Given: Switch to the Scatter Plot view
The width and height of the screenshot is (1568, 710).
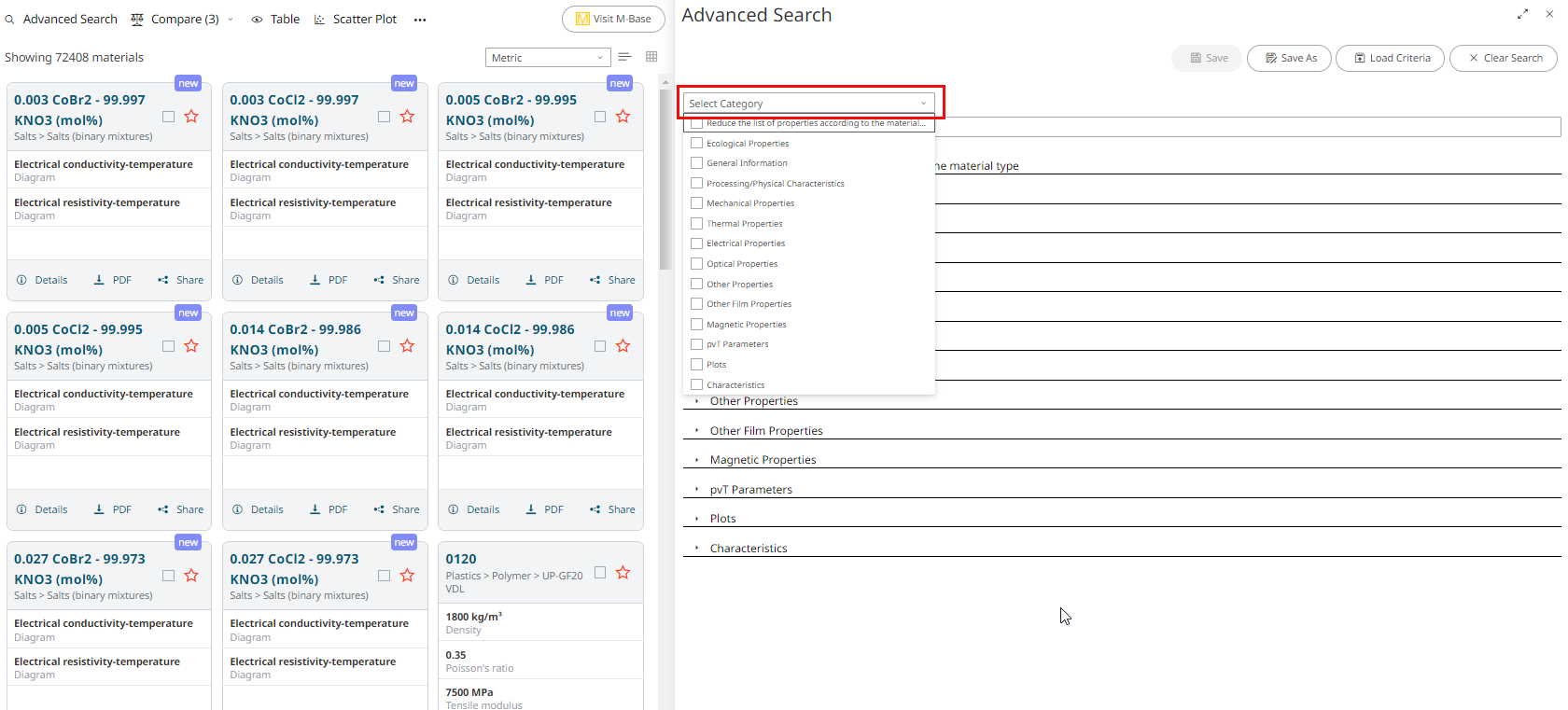Looking at the screenshot, I should coord(356,20).
